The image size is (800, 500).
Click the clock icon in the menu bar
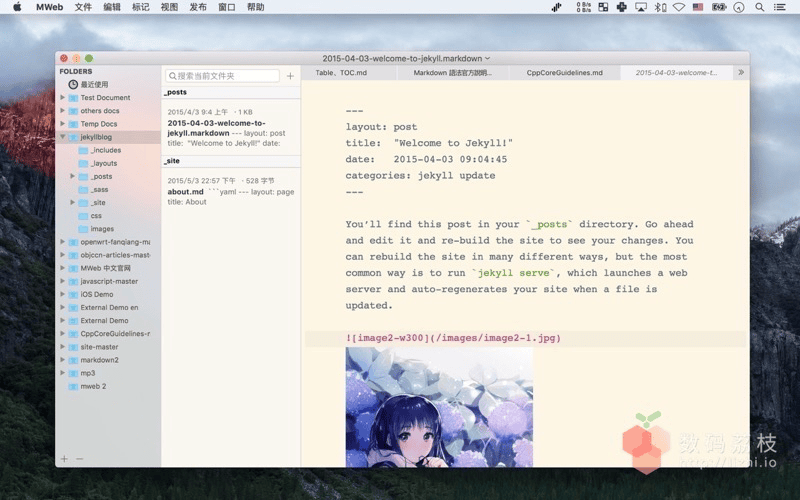pyautogui.click(x=739, y=7)
